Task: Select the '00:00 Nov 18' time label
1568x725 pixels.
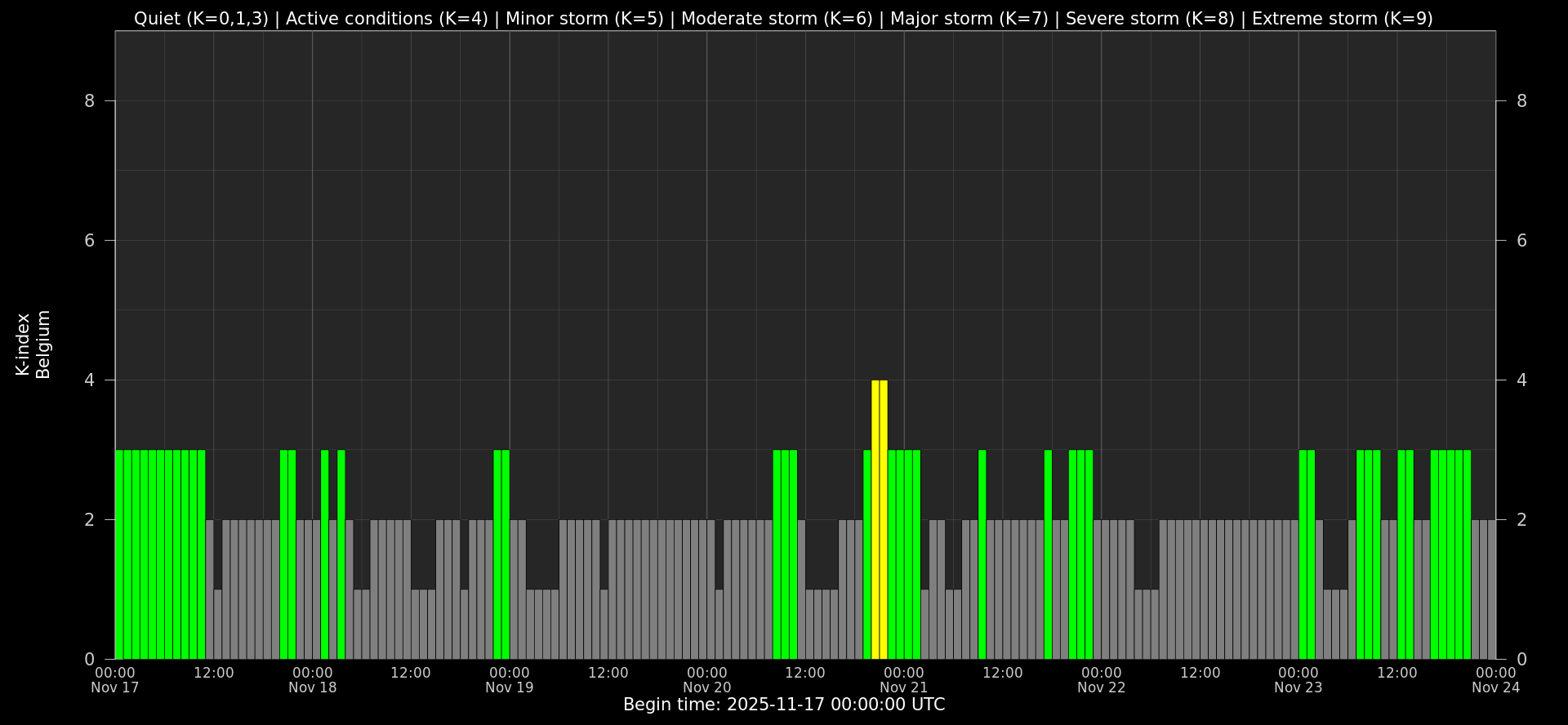Action: pyautogui.click(x=312, y=680)
